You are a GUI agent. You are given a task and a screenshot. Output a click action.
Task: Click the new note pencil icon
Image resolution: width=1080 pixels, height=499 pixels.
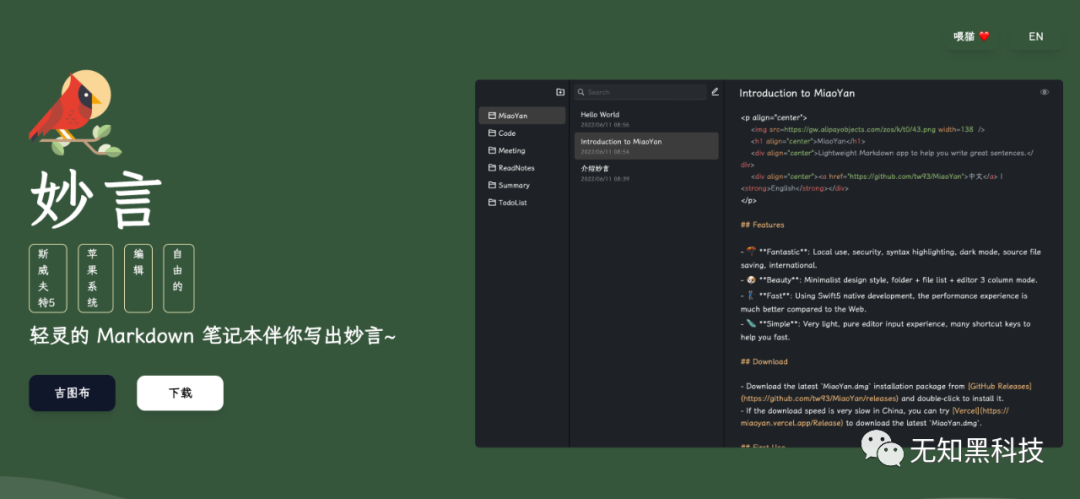[715, 91]
